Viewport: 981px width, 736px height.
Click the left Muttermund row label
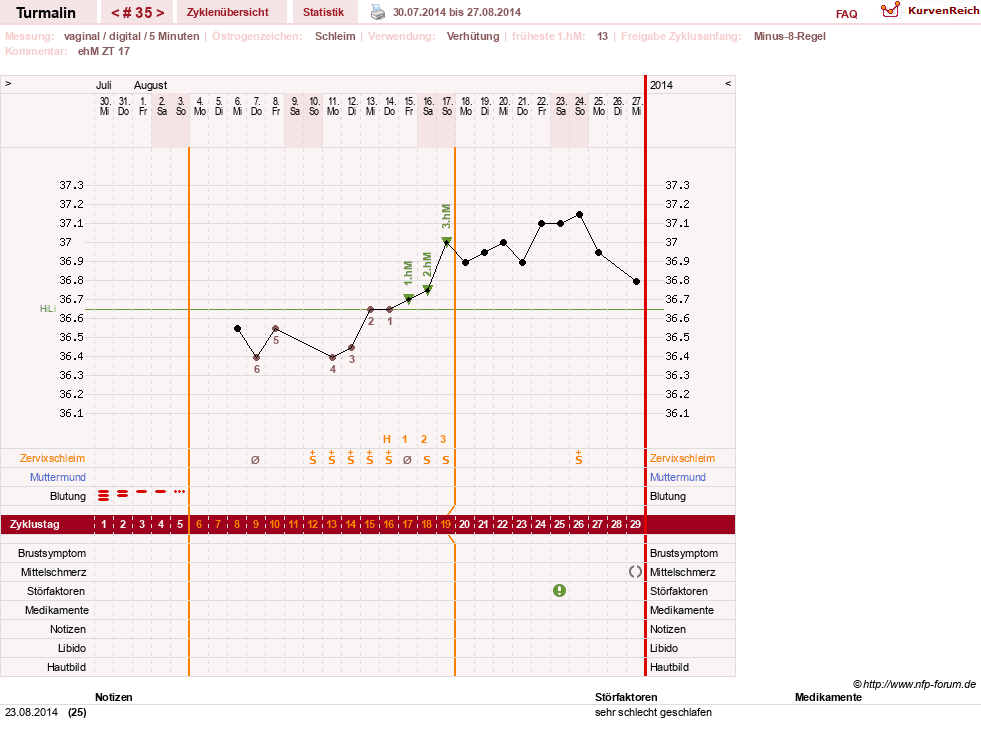(58, 477)
